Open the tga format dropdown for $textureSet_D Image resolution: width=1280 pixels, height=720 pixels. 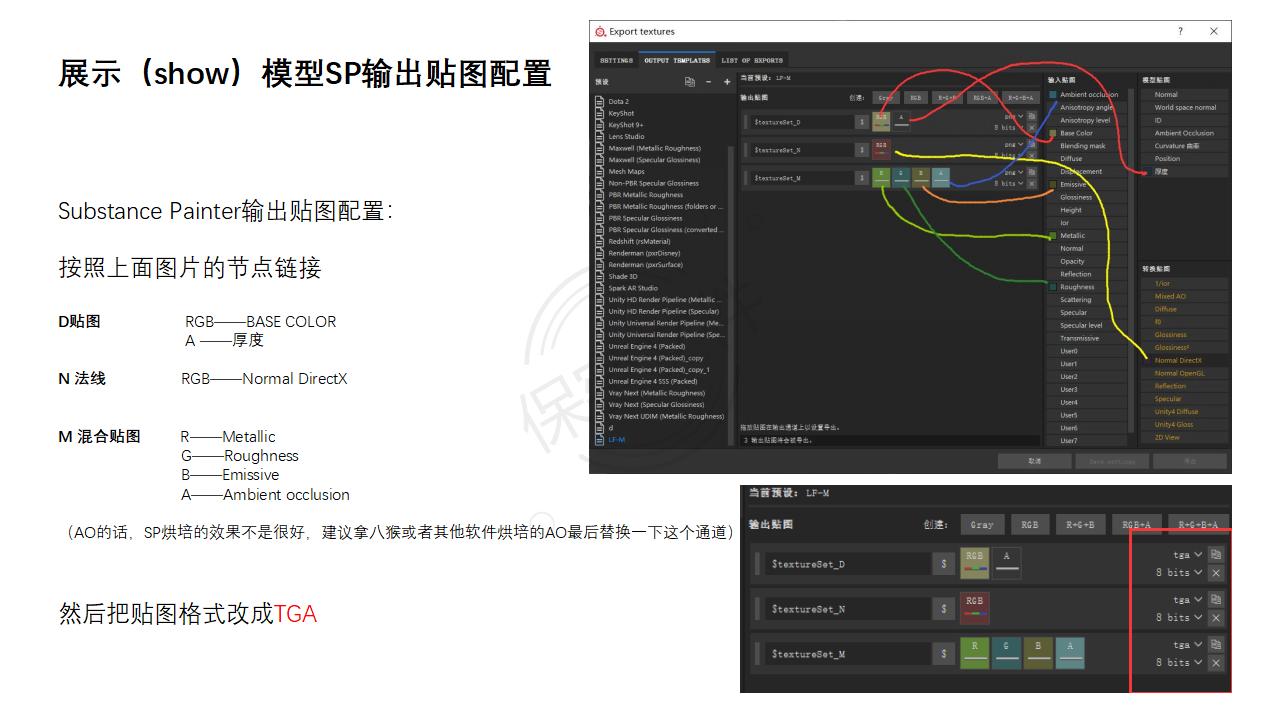(1187, 555)
